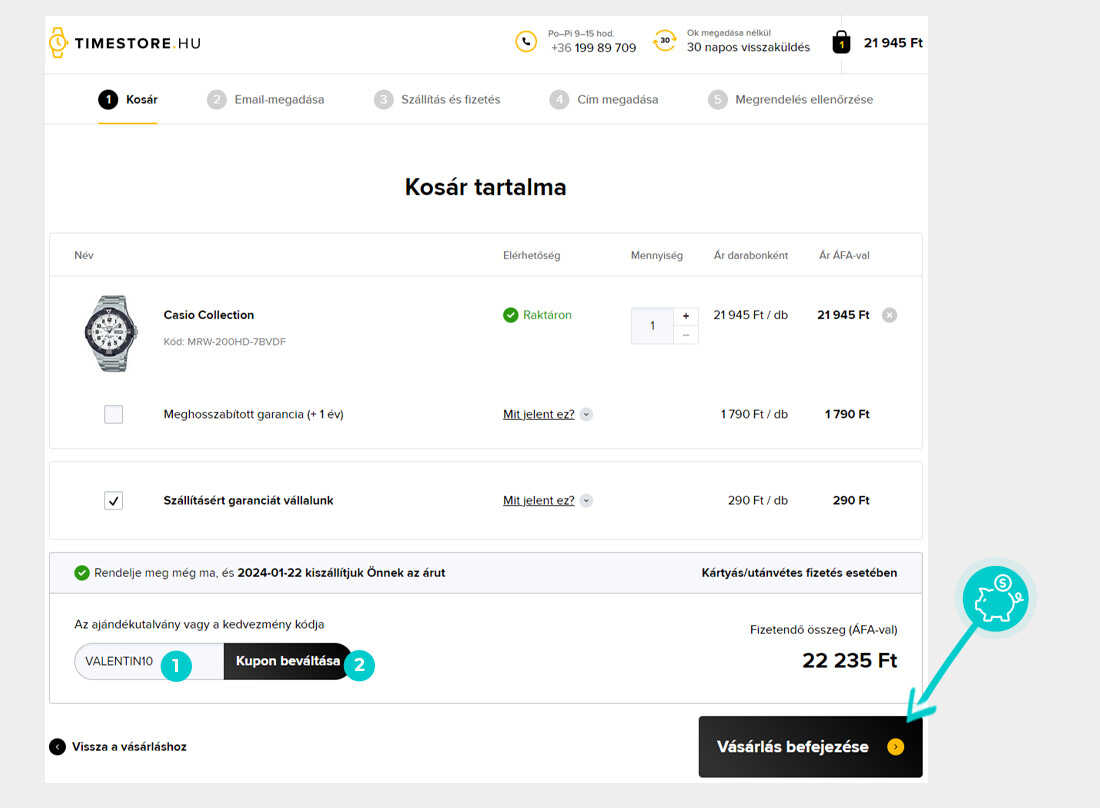Viewport: 1100px width, 808px height.
Task: Click the Vásárlás befejezése button
Action: click(810, 747)
